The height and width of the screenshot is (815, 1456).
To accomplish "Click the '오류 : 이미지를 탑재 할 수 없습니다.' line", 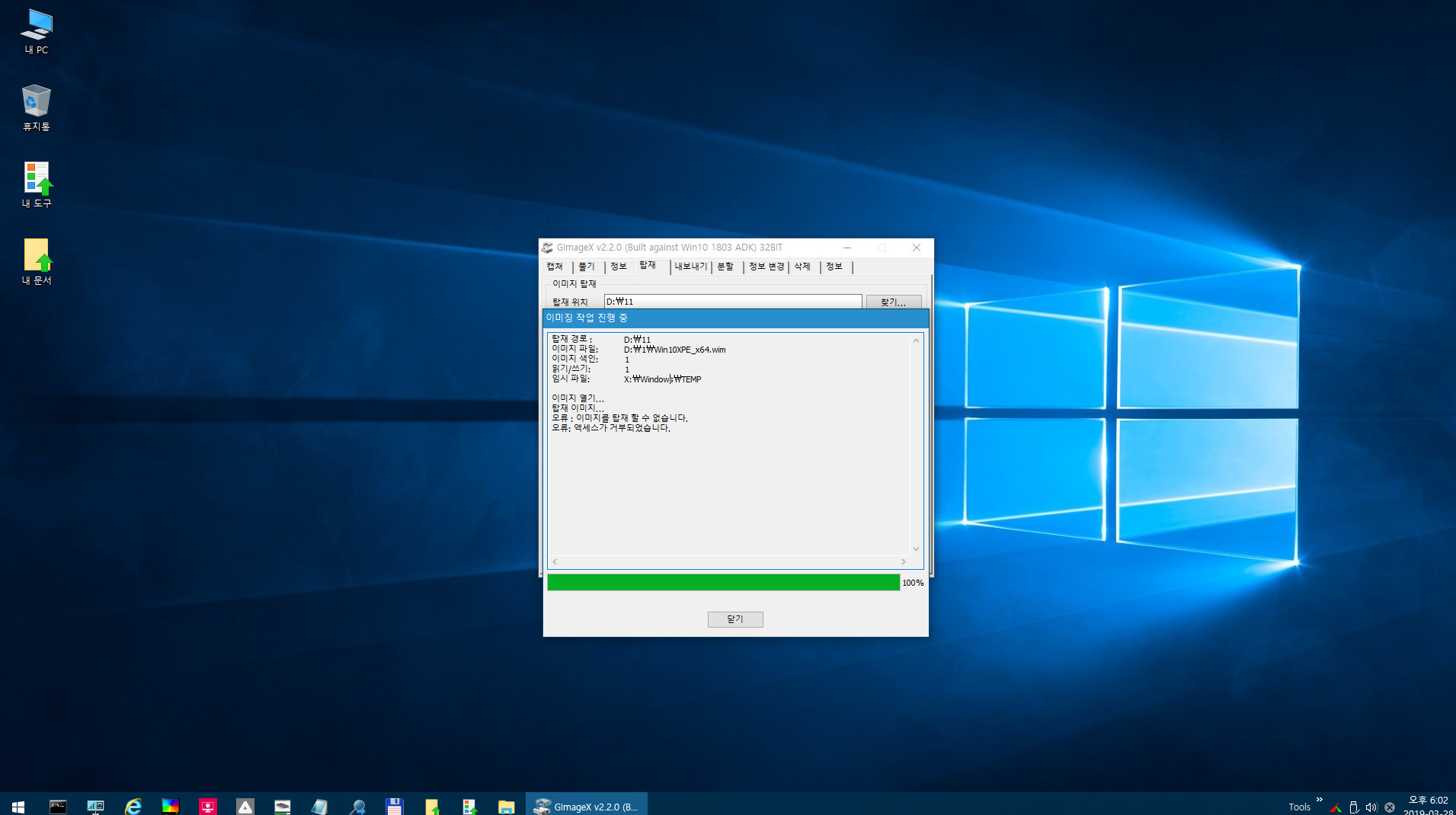I will pos(619,418).
